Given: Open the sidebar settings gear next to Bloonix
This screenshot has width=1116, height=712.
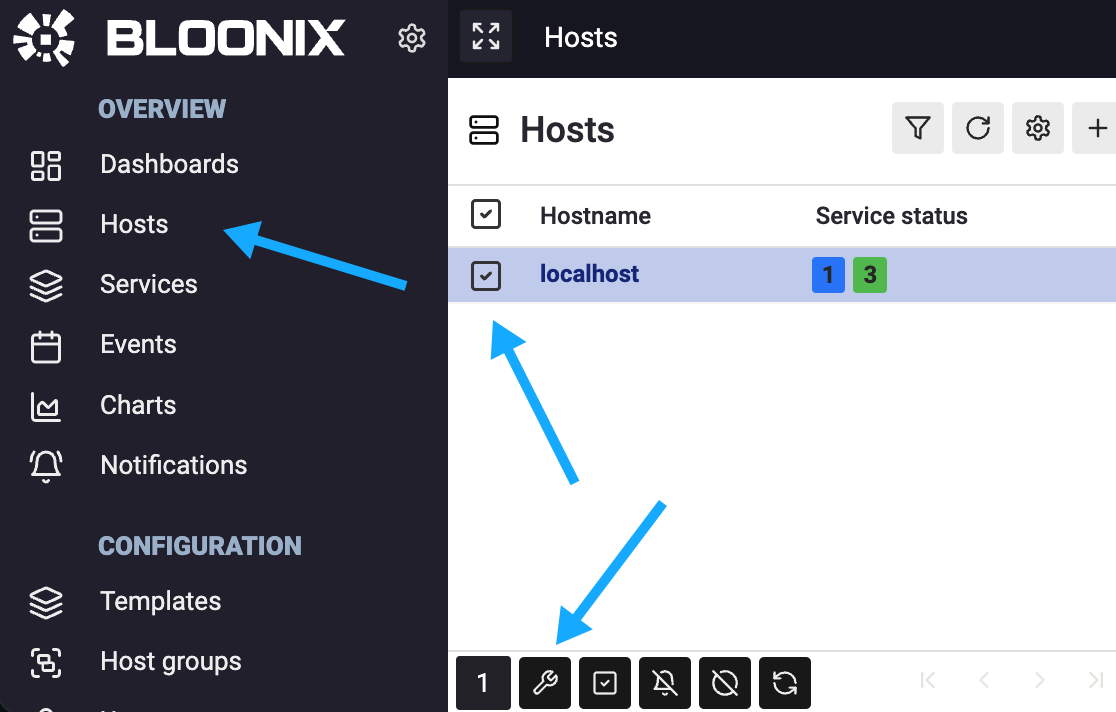Looking at the screenshot, I should click(411, 38).
